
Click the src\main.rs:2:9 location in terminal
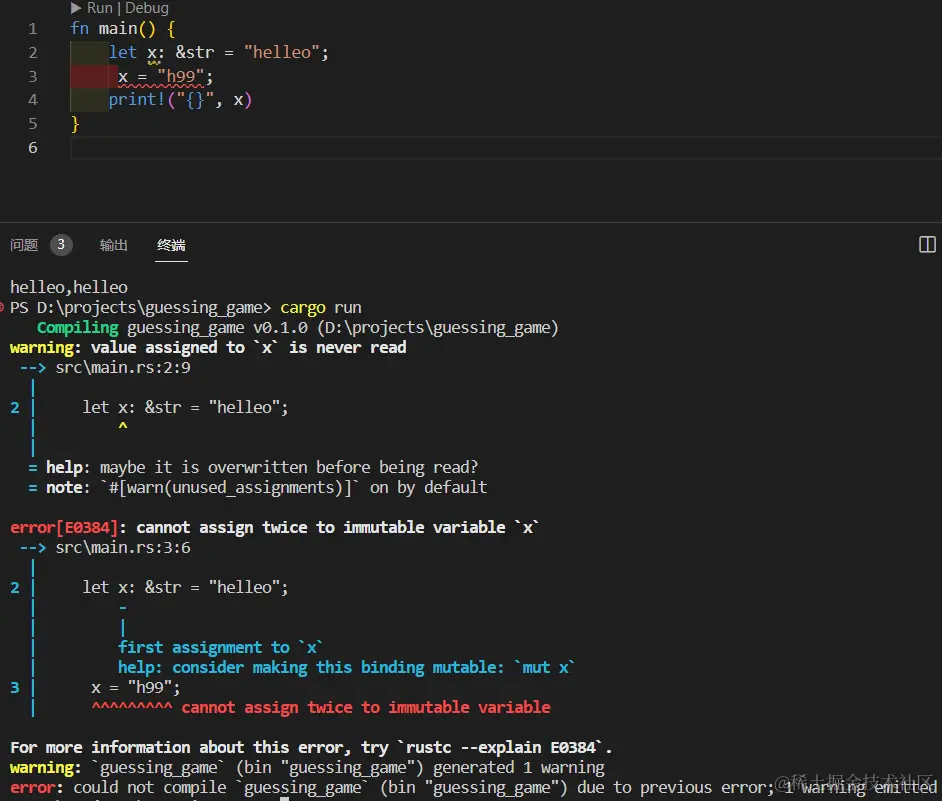pos(123,368)
